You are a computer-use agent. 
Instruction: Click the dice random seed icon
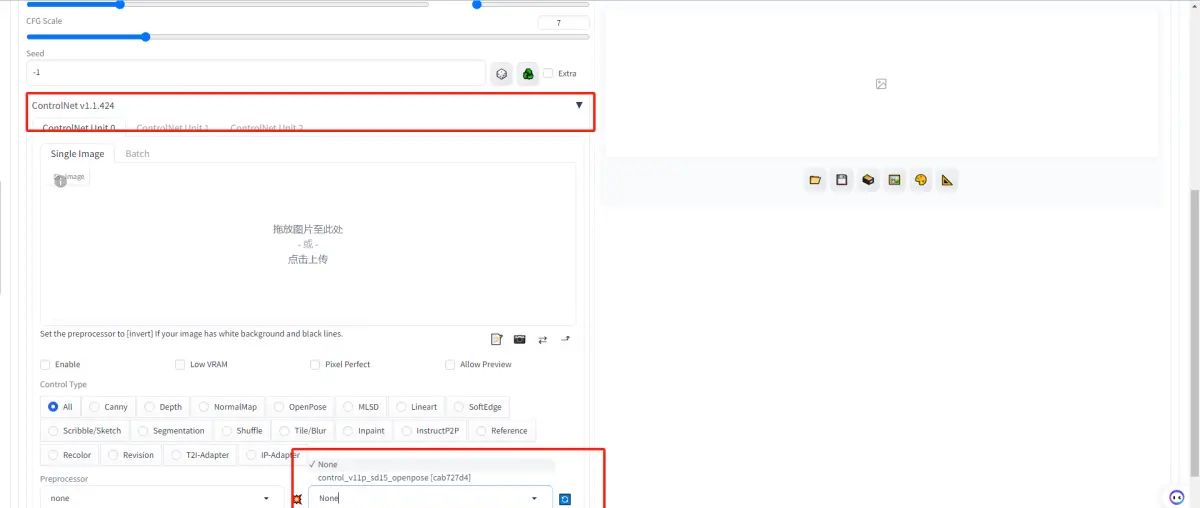(x=501, y=73)
